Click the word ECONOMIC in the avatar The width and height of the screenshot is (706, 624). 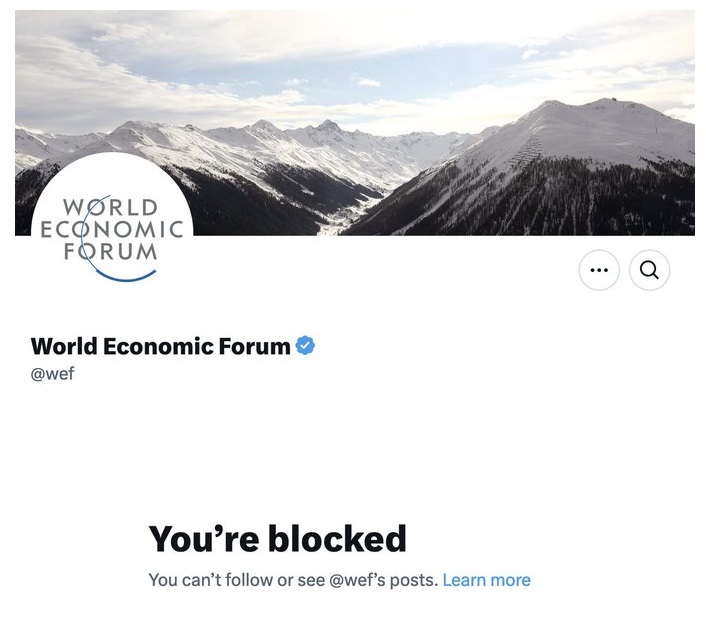[x=112, y=230]
